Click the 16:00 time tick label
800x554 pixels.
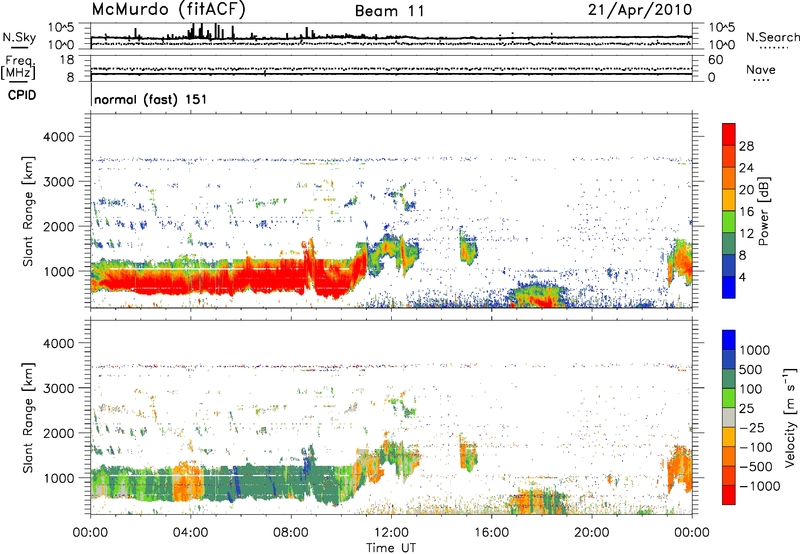tap(491, 533)
